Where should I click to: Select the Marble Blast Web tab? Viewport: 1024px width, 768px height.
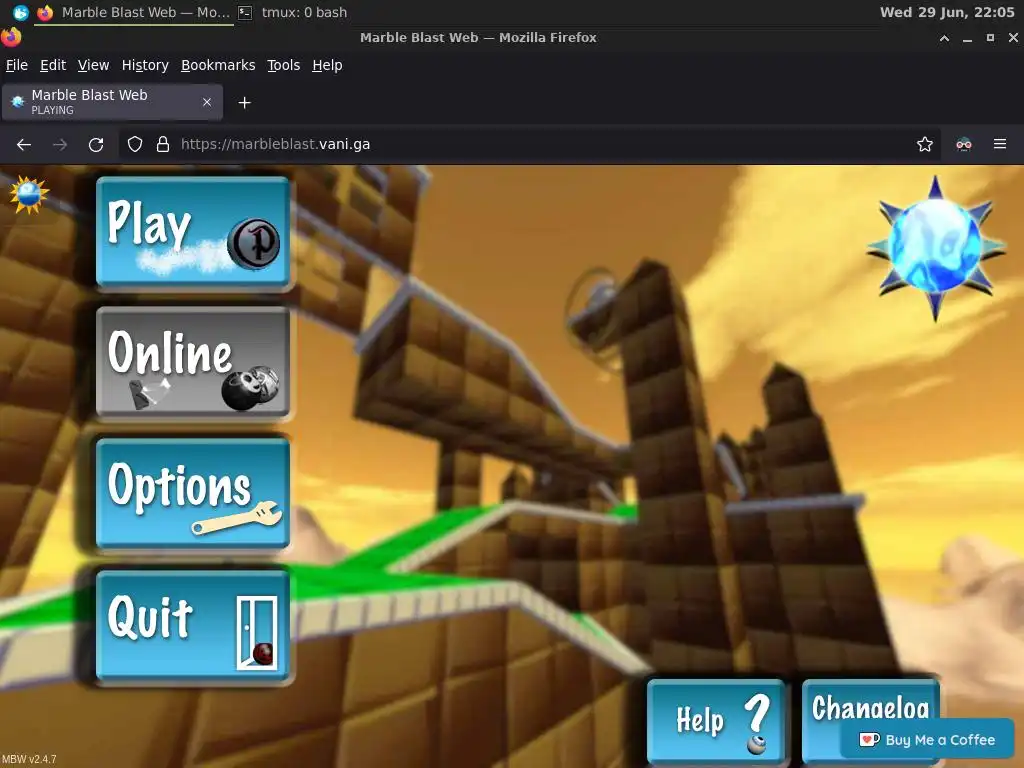click(x=112, y=102)
